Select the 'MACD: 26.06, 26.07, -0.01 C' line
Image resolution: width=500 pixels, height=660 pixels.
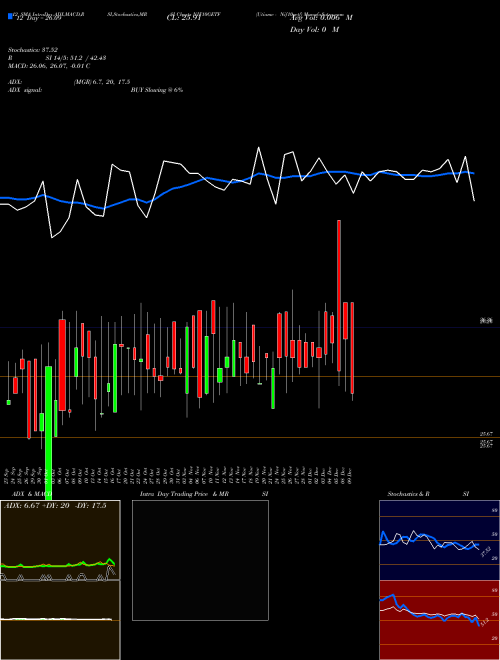coord(49,66)
